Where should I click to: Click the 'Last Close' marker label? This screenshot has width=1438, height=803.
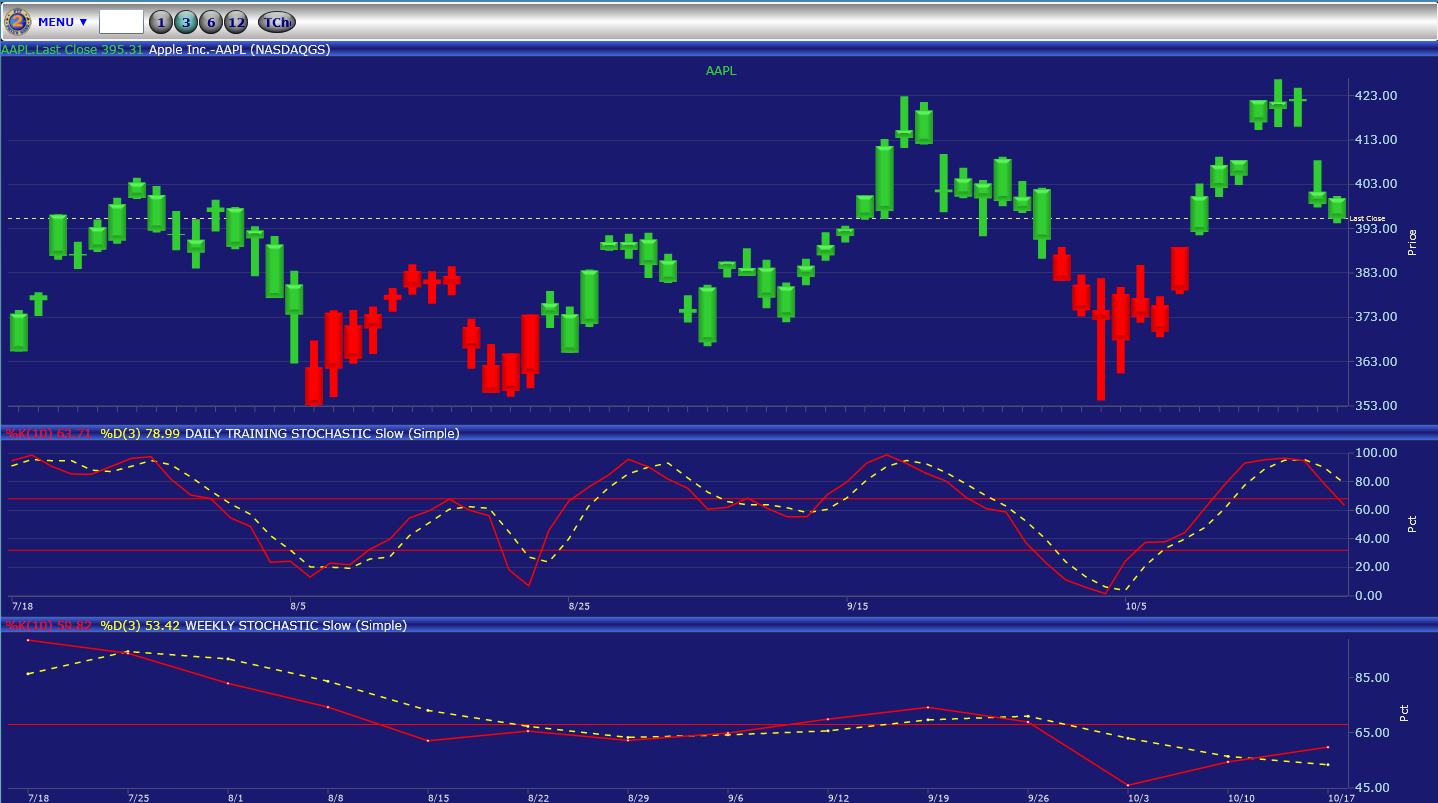point(1368,218)
